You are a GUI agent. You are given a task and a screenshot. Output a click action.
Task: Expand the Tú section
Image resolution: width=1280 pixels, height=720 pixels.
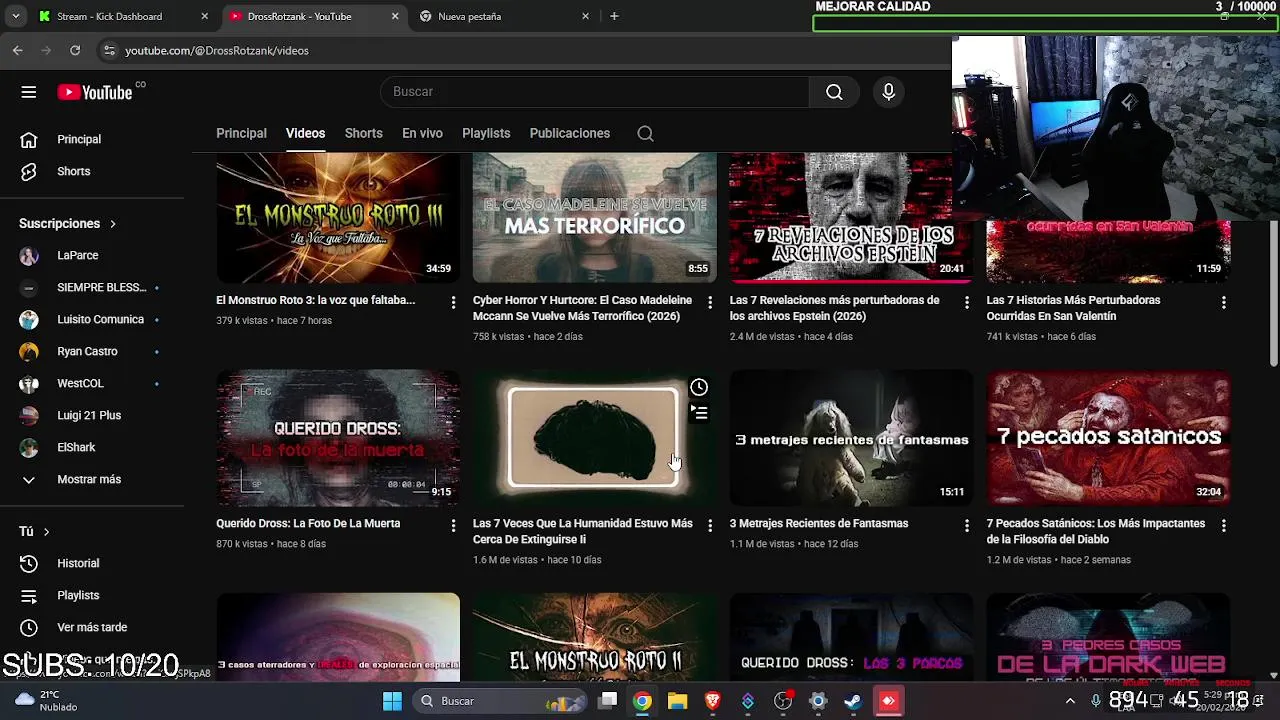(34, 532)
